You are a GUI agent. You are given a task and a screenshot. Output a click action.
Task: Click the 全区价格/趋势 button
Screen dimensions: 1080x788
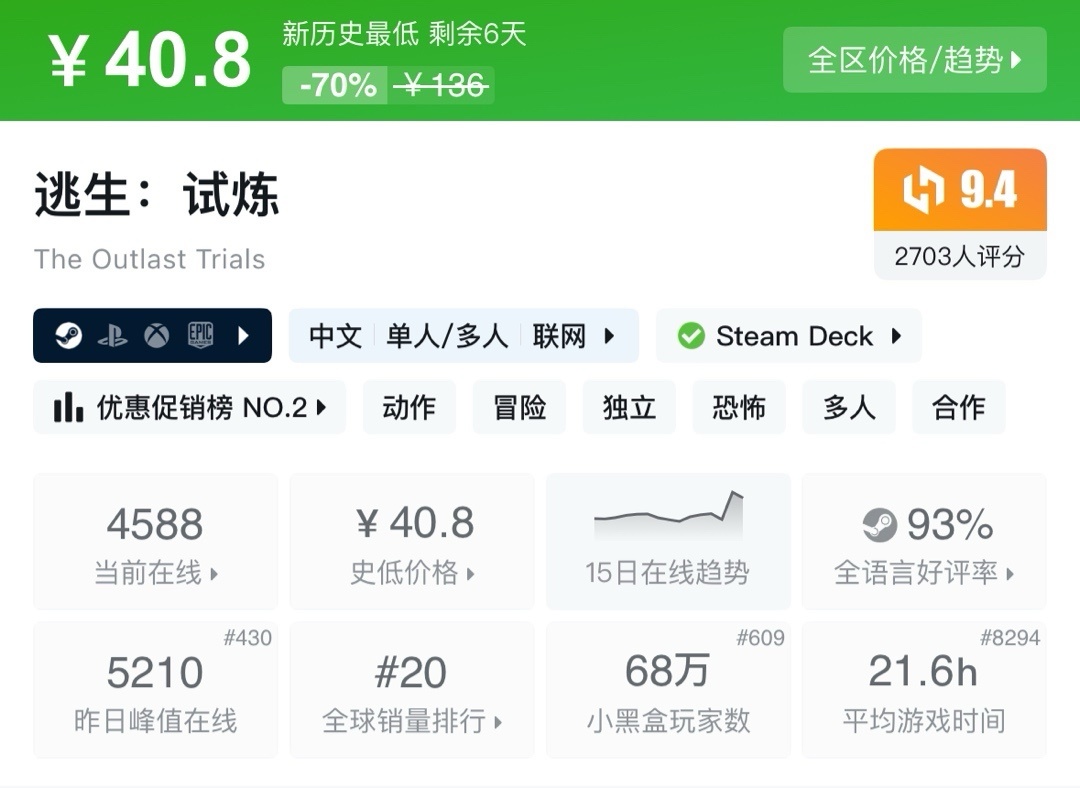(x=913, y=61)
